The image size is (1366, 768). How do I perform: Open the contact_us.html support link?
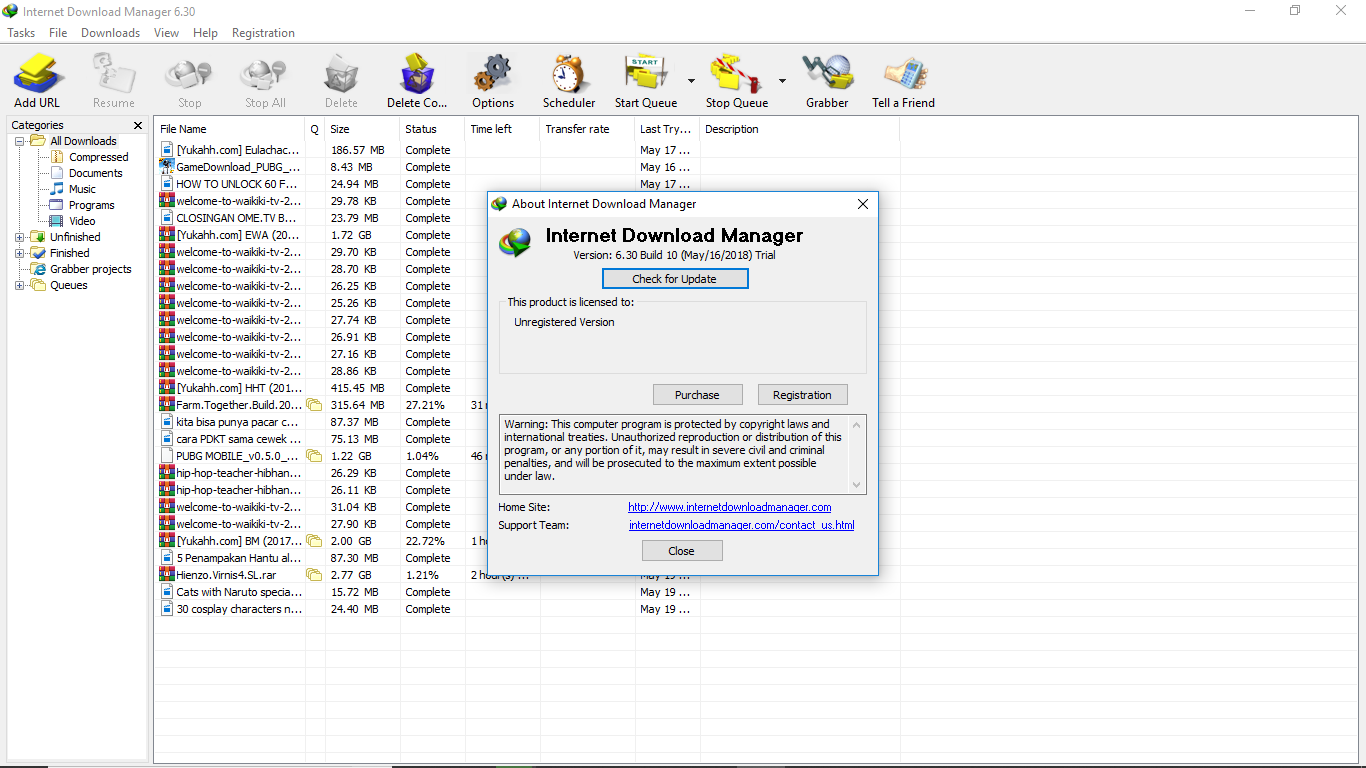tap(741, 525)
